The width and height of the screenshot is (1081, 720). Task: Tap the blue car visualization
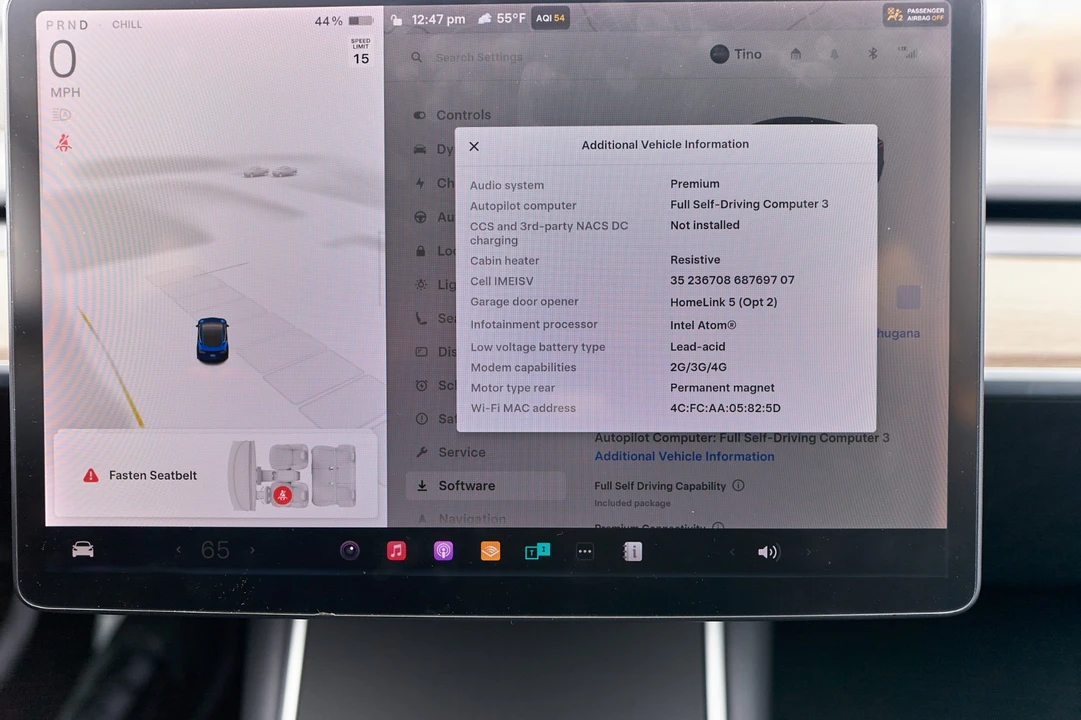(212, 340)
